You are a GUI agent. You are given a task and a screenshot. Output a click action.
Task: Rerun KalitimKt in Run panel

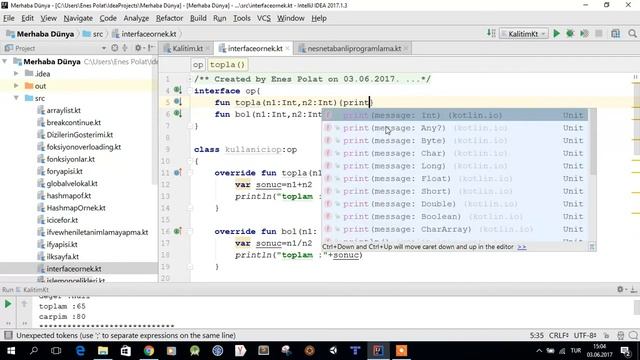pyautogui.click(x=8, y=304)
